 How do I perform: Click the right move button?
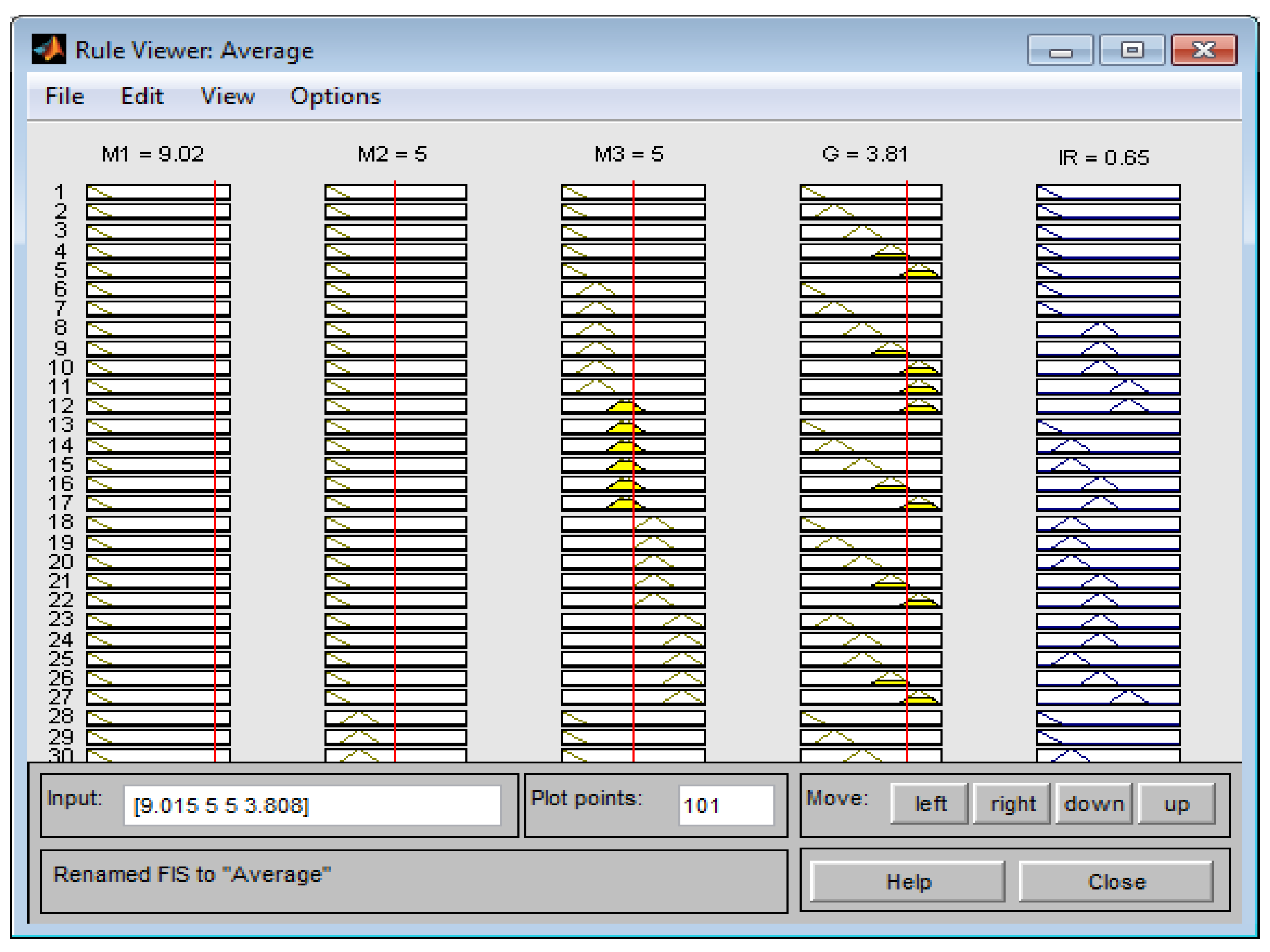tap(1013, 804)
